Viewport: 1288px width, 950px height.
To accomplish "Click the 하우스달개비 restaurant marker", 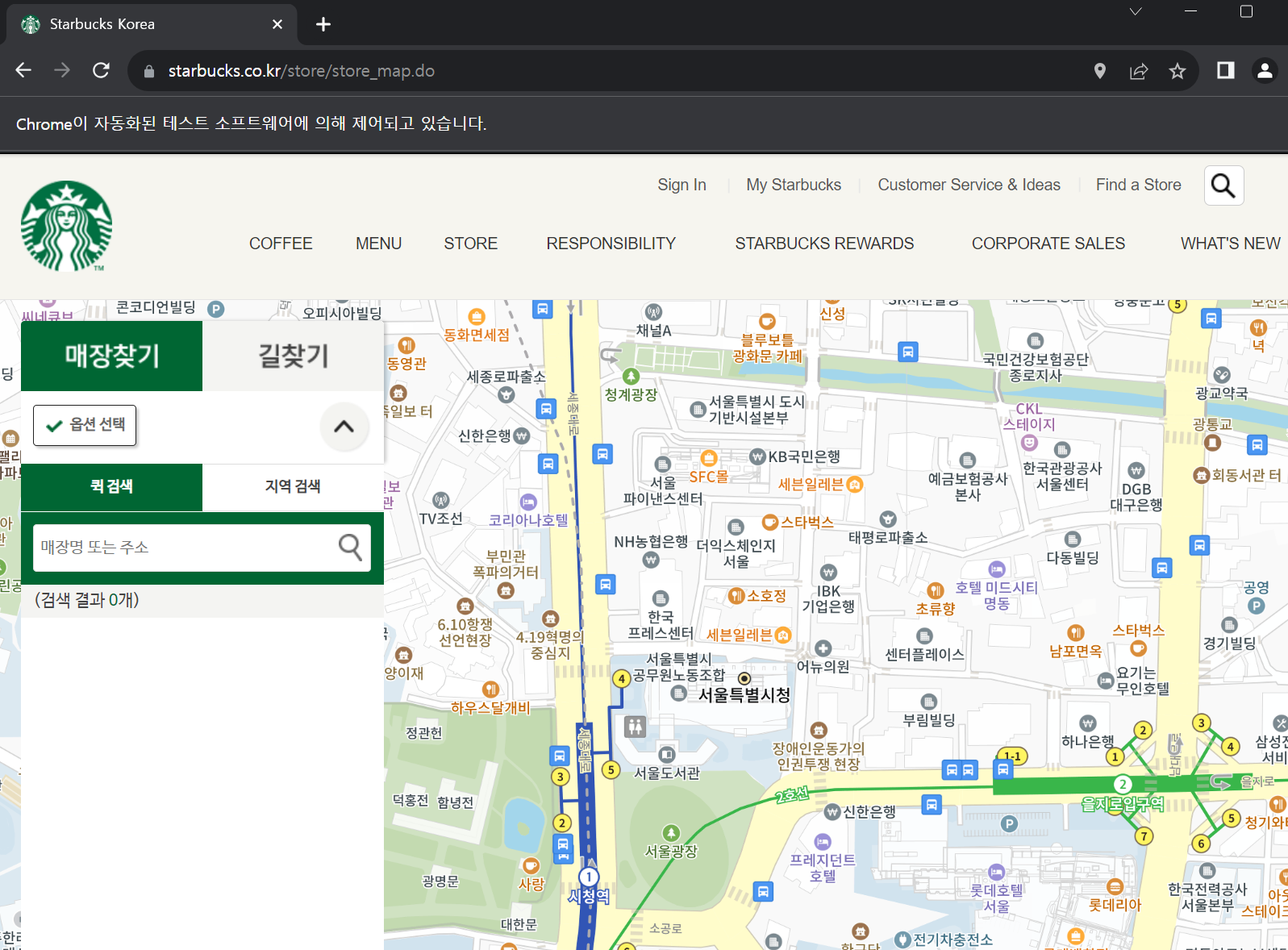I will pos(490,689).
